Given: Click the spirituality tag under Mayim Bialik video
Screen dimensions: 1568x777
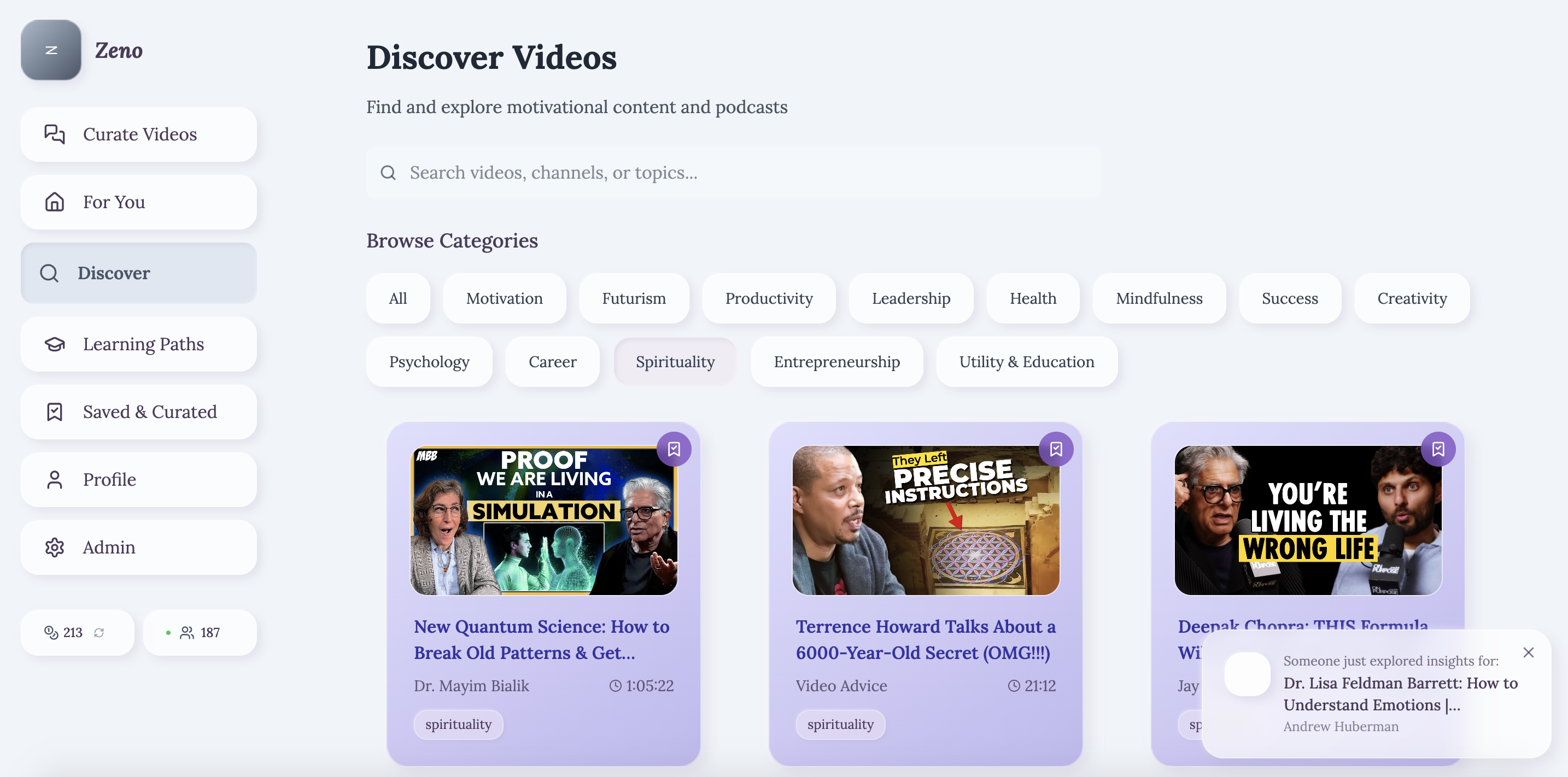Looking at the screenshot, I should (458, 725).
